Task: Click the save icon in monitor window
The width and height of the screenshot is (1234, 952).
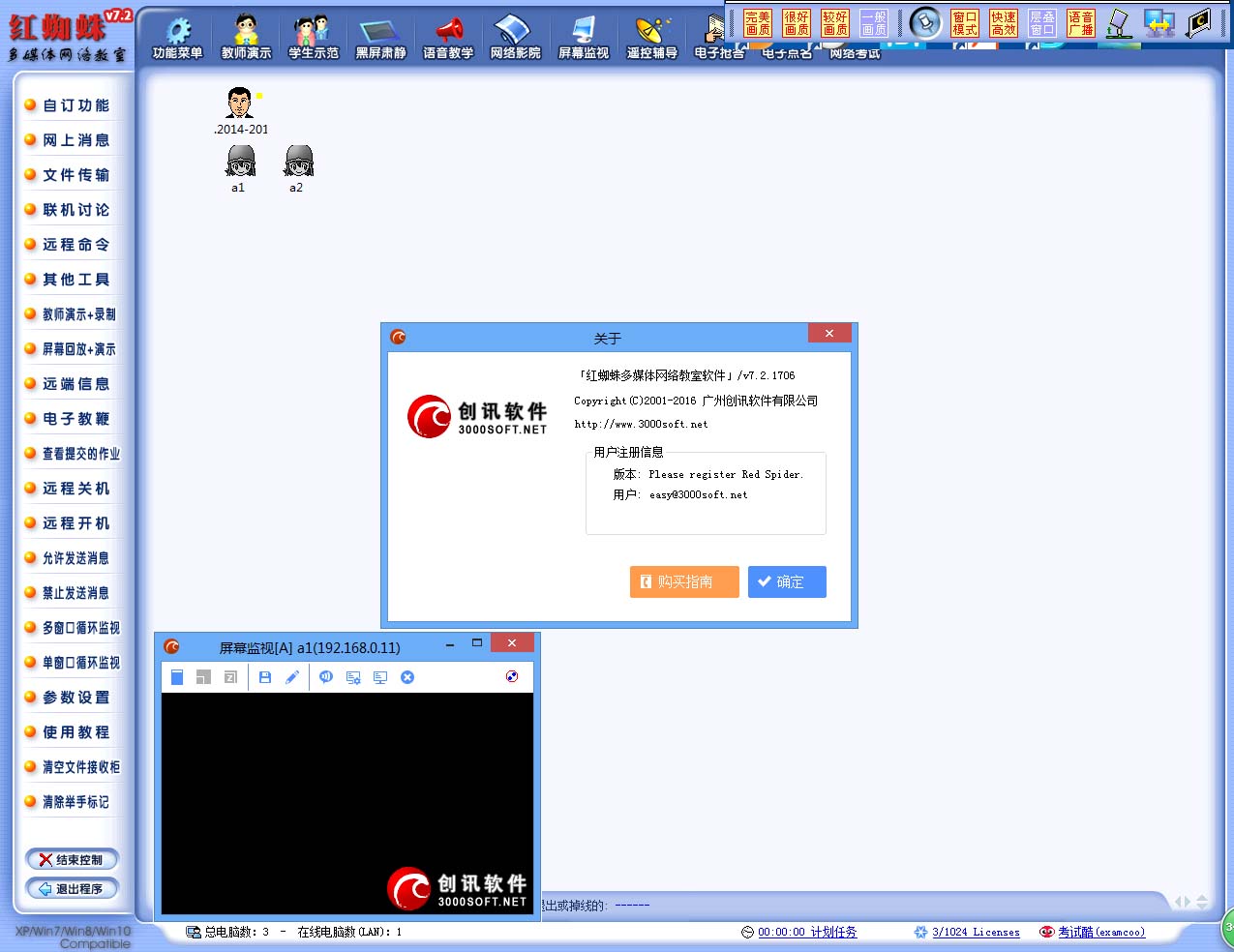Action: point(265,677)
